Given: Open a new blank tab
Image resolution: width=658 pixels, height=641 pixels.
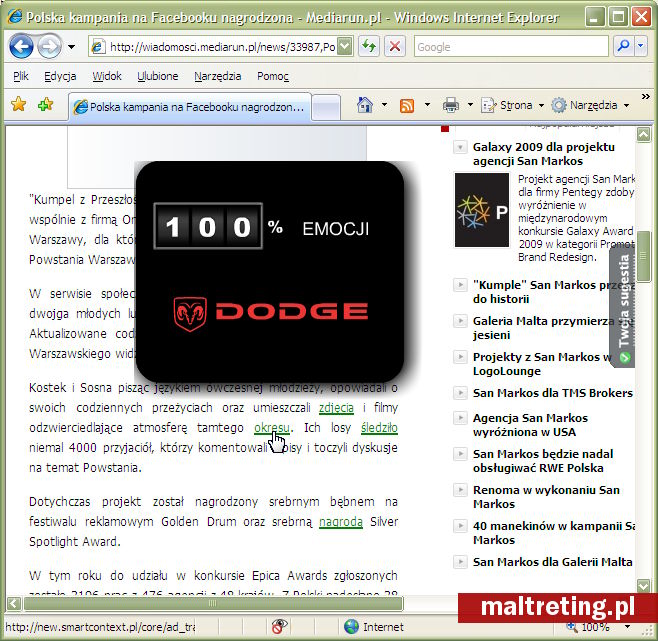Looking at the screenshot, I should 326,107.
